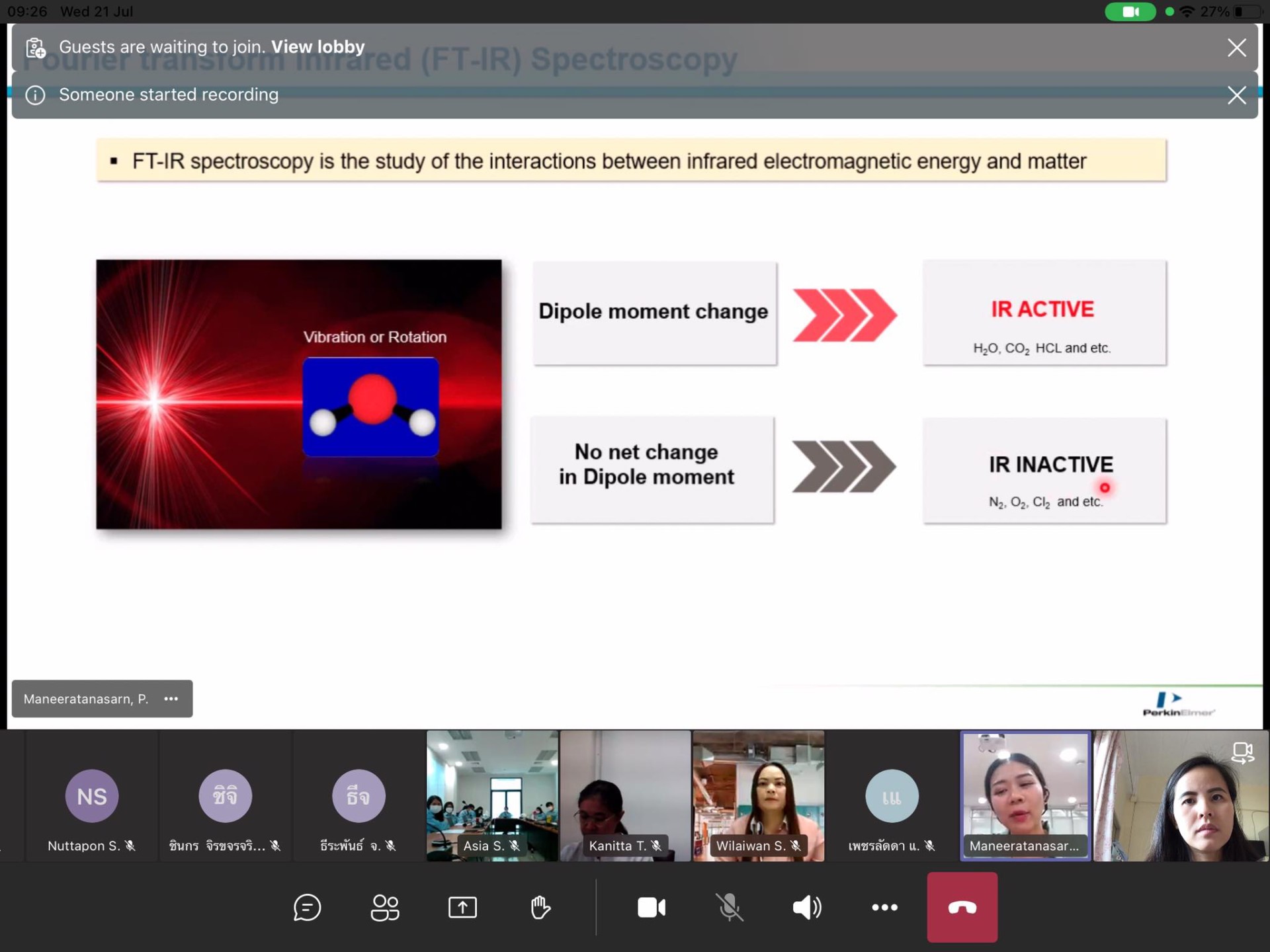Click the muted mic icon next to Nuttapon S.

pos(130,846)
